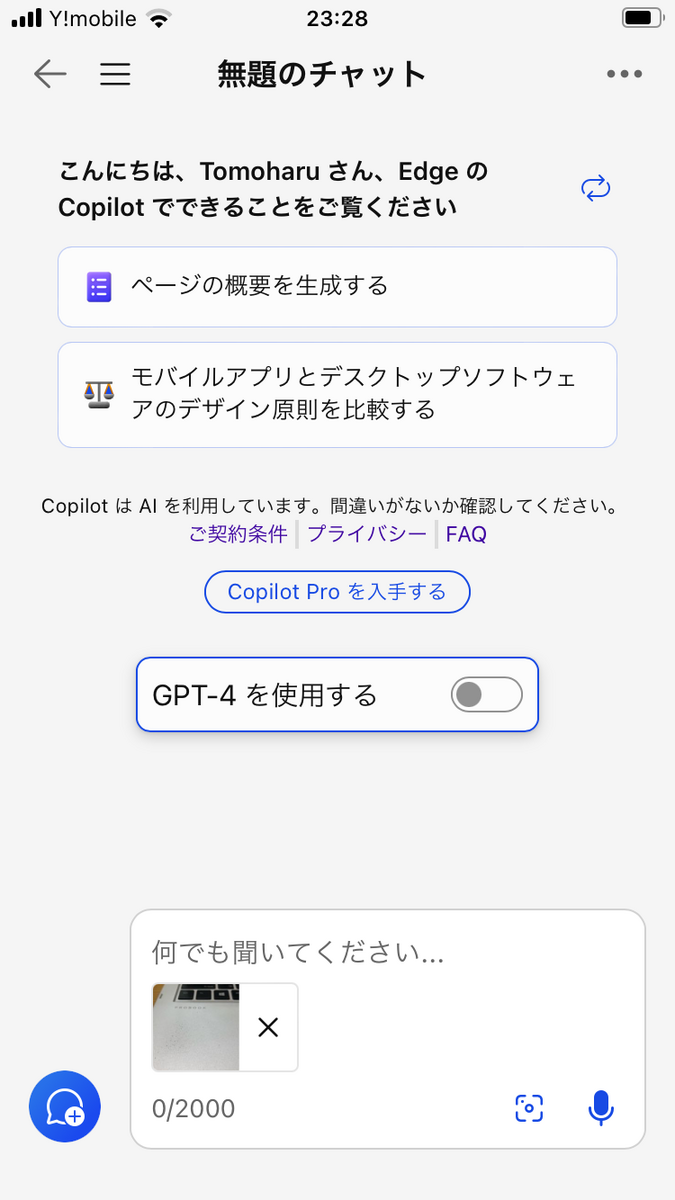Screen dimensions: 675x1200
Task: Open the ご契約条件 link
Action: (238, 534)
